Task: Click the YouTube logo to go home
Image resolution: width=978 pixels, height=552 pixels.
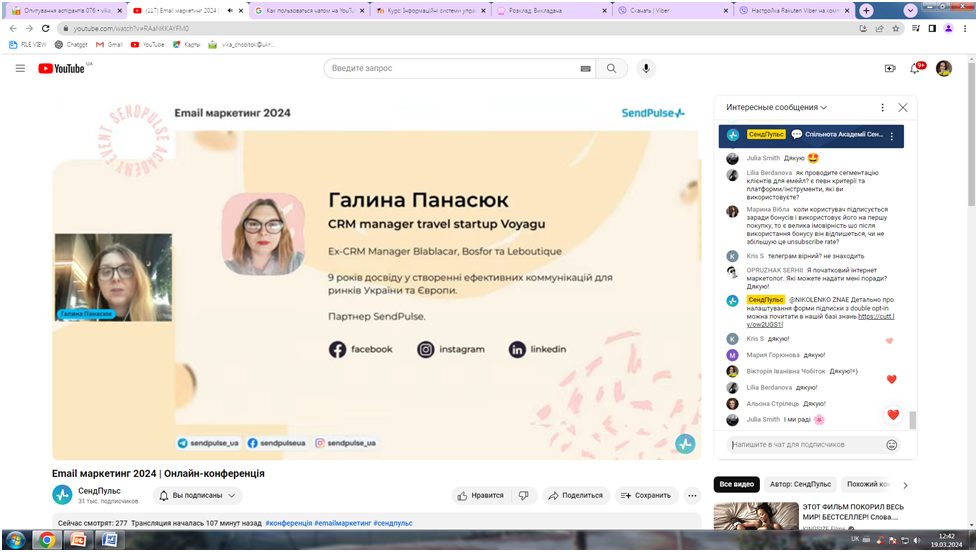Action: (63, 68)
